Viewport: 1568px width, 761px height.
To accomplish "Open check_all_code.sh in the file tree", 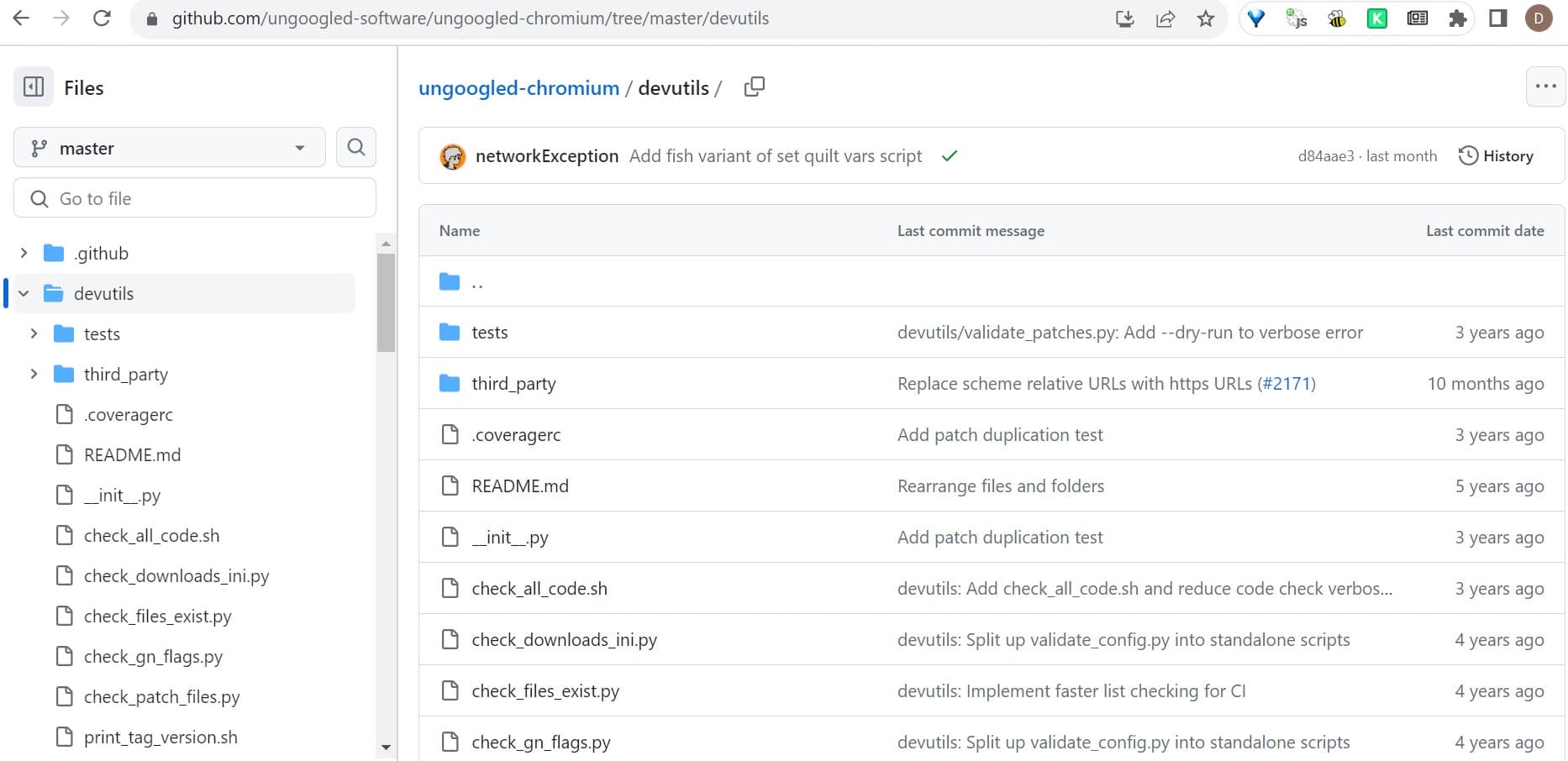I will click(x=151, y=535).
